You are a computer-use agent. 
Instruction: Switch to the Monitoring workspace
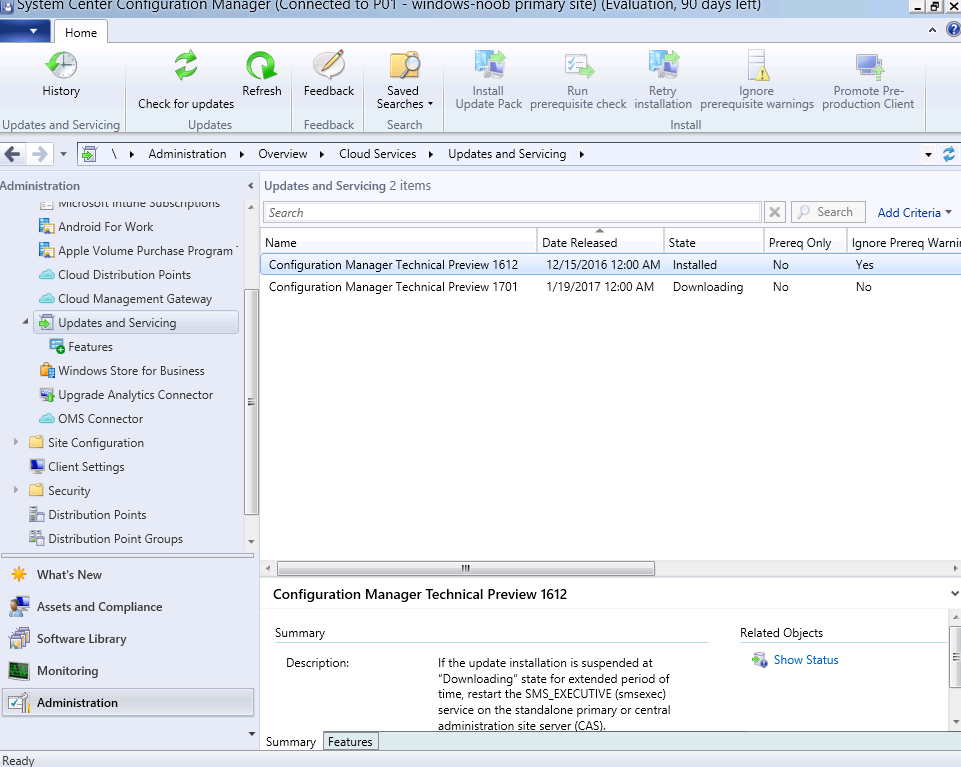click(128, 671)
